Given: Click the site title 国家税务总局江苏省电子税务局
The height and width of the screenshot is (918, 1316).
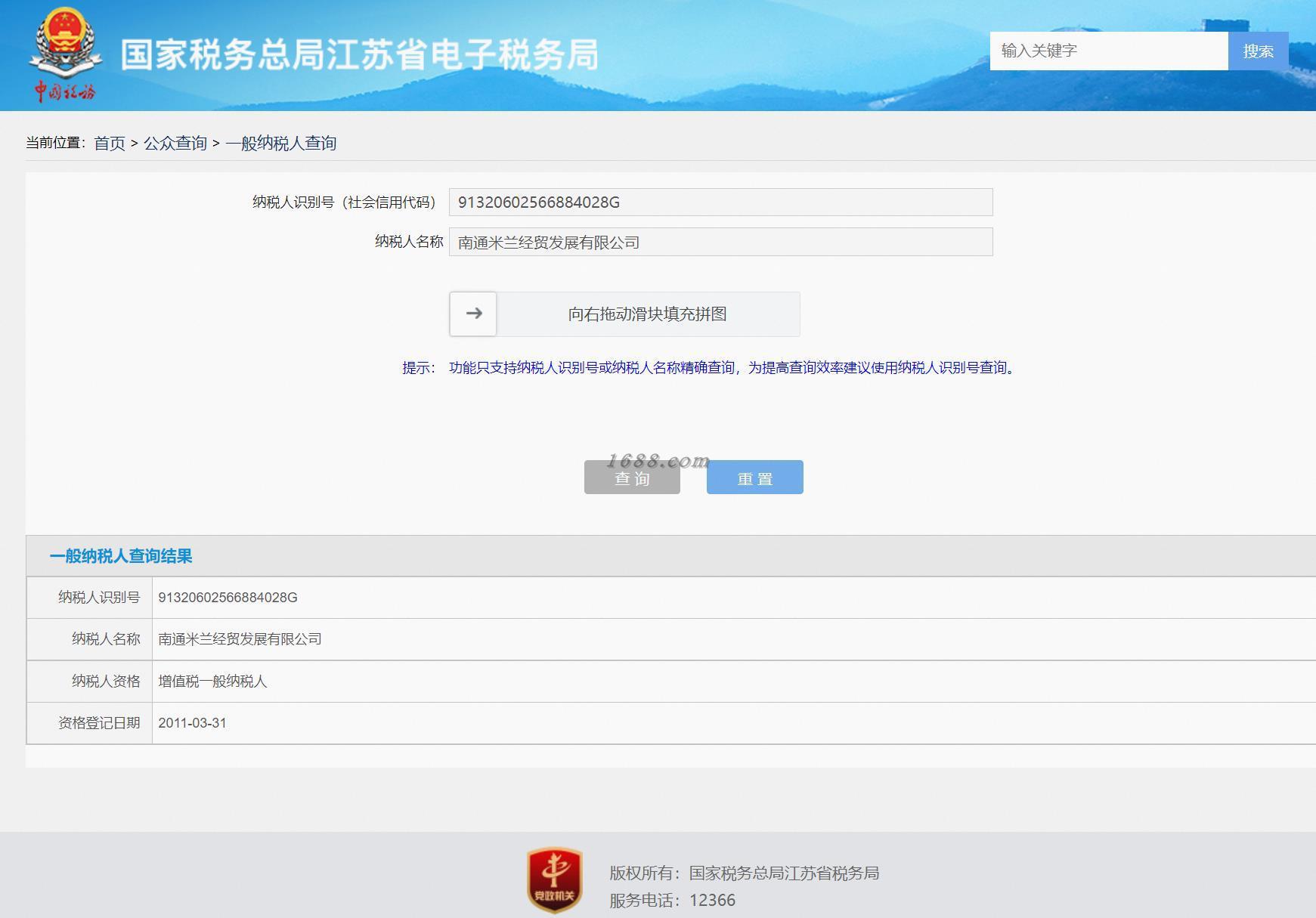Looking at the screenshot, I should click(x=360, y=55).
